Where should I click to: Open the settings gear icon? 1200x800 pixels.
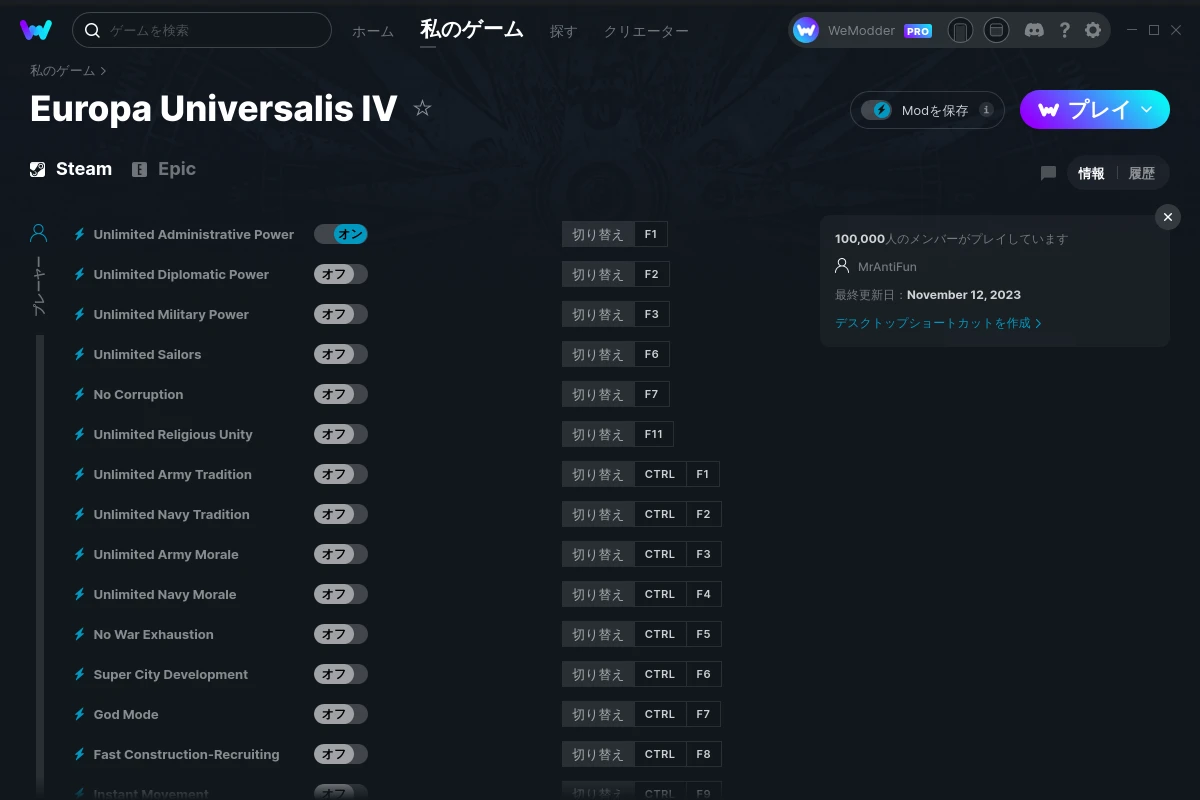1093,30
